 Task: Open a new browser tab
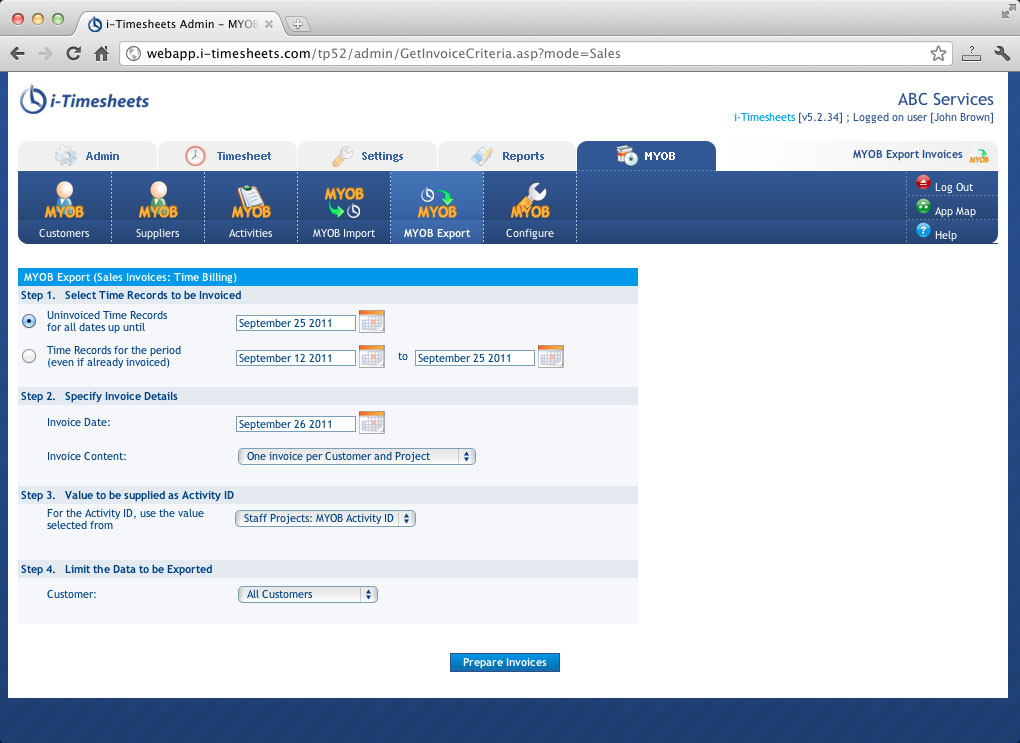coord(298,24)
